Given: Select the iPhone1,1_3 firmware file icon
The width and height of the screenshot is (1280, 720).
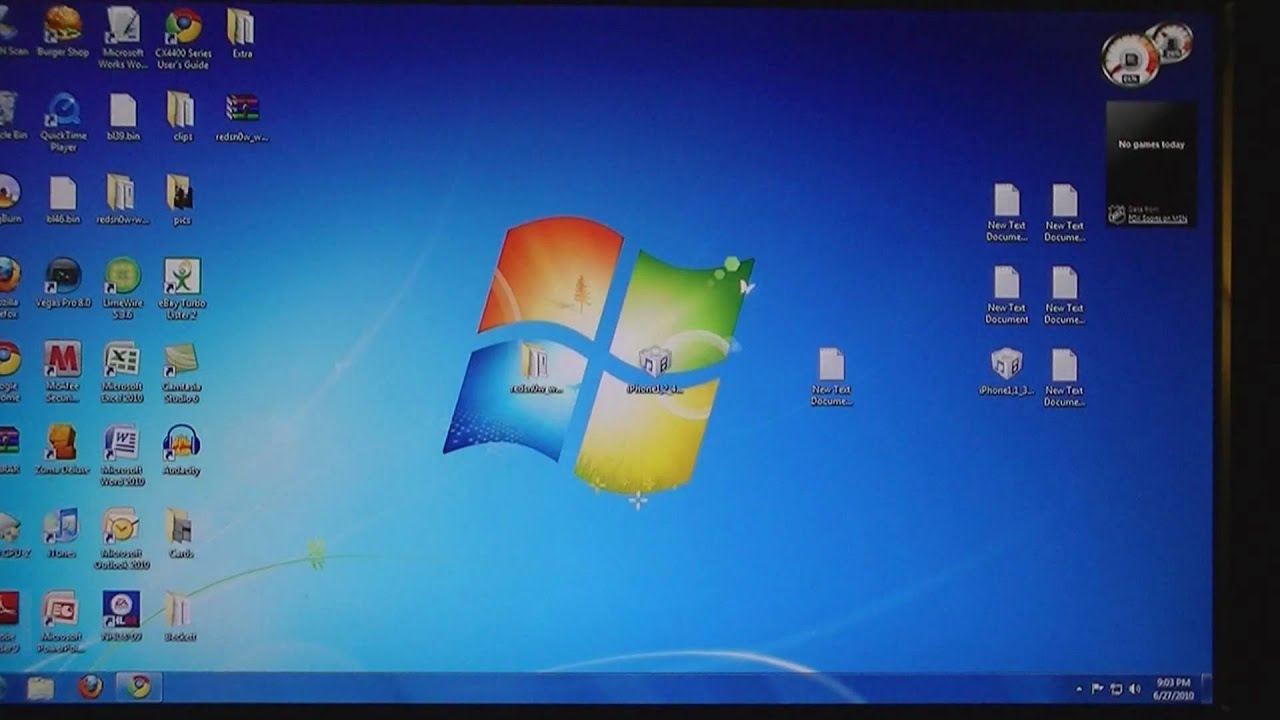Looking at the screenshot, I should tap(1006, 372).
